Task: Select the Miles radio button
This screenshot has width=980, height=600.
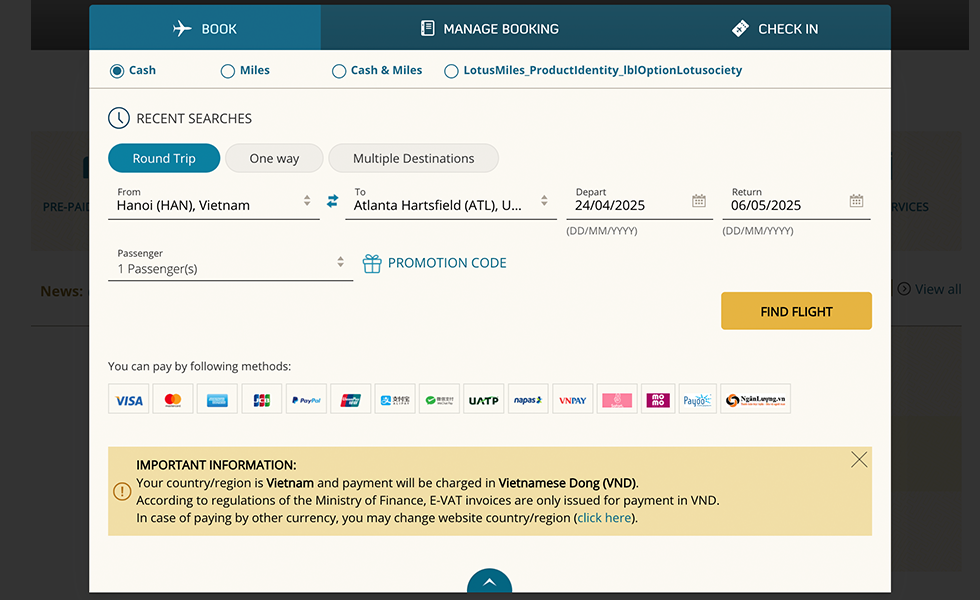Action: [x=228, y=71]
